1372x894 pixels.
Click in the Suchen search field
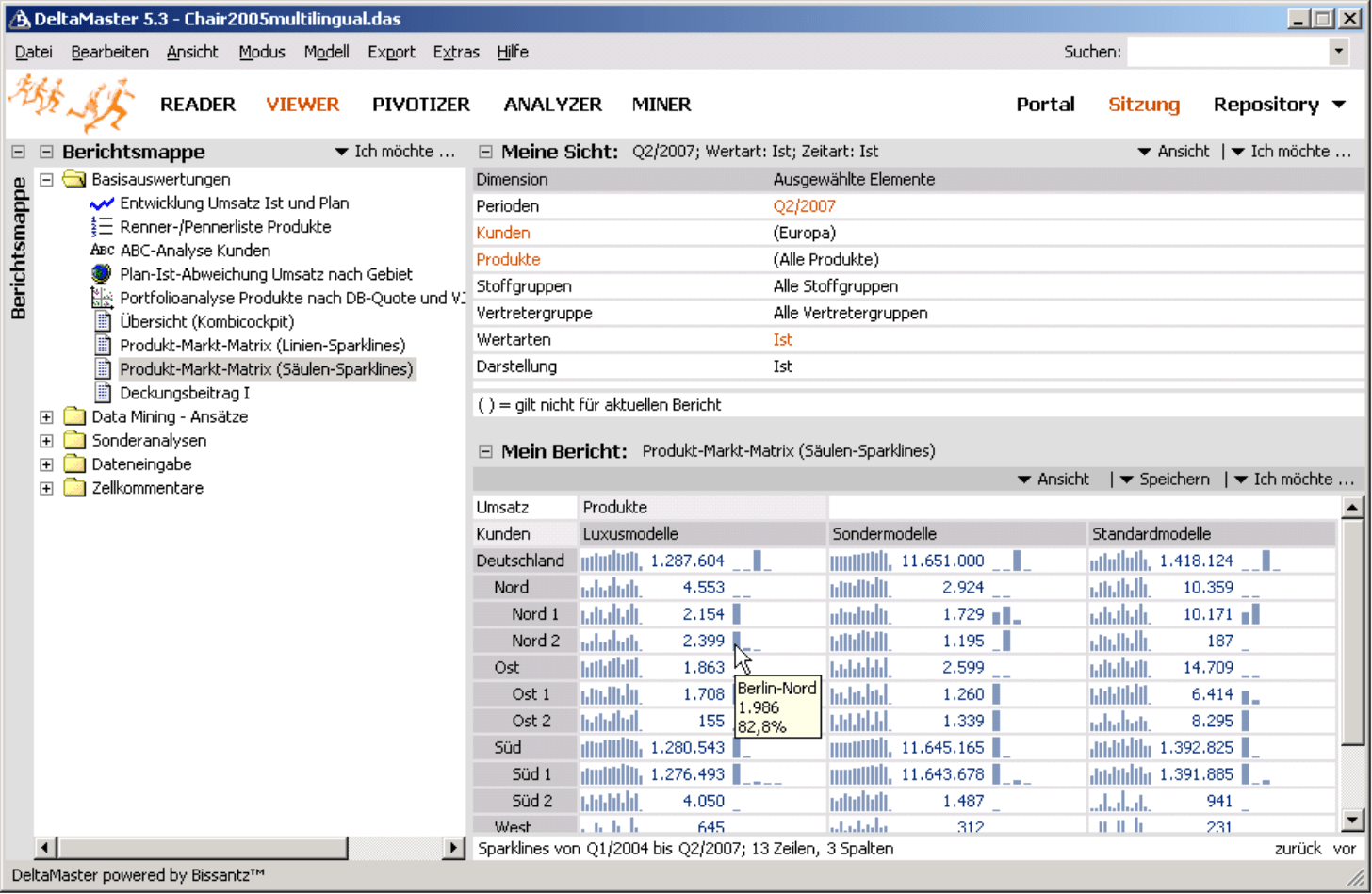[x=1228, y=52]
